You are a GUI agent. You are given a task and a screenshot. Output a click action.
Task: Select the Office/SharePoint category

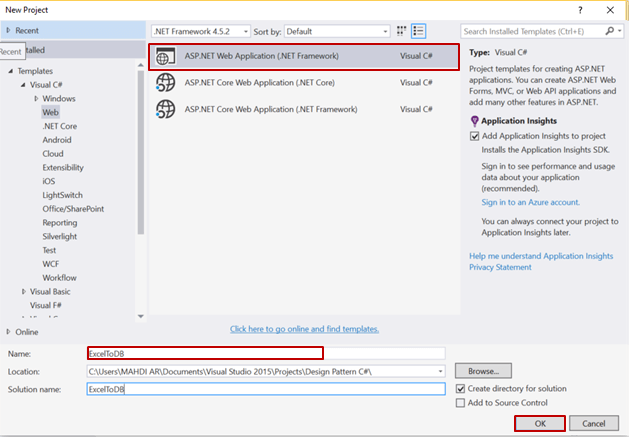(x=73, y=209)
